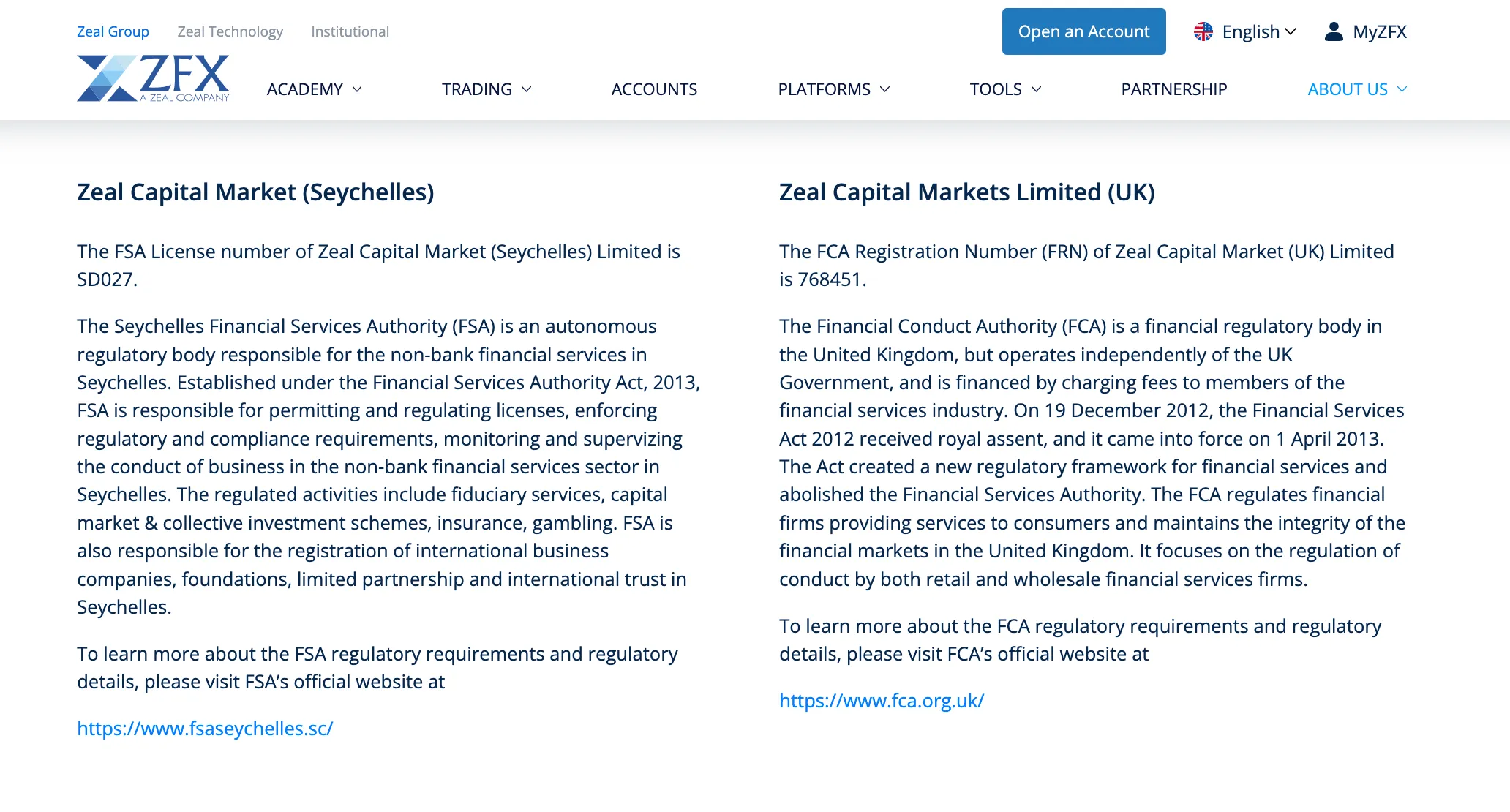This screenshot has width=1510, height=812.
Task: Click the MyZFX user profile icon
Action: 1334,31
